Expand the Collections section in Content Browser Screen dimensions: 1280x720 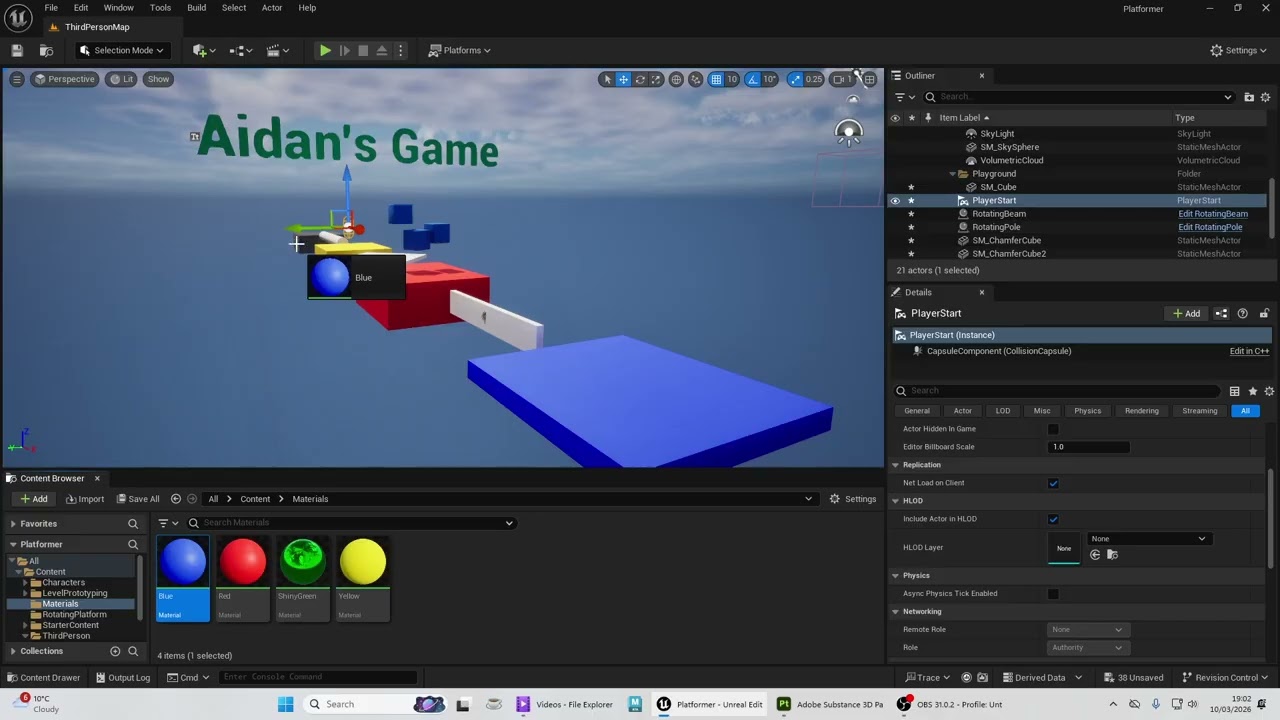pyautogui.click(x=13, y=651)
